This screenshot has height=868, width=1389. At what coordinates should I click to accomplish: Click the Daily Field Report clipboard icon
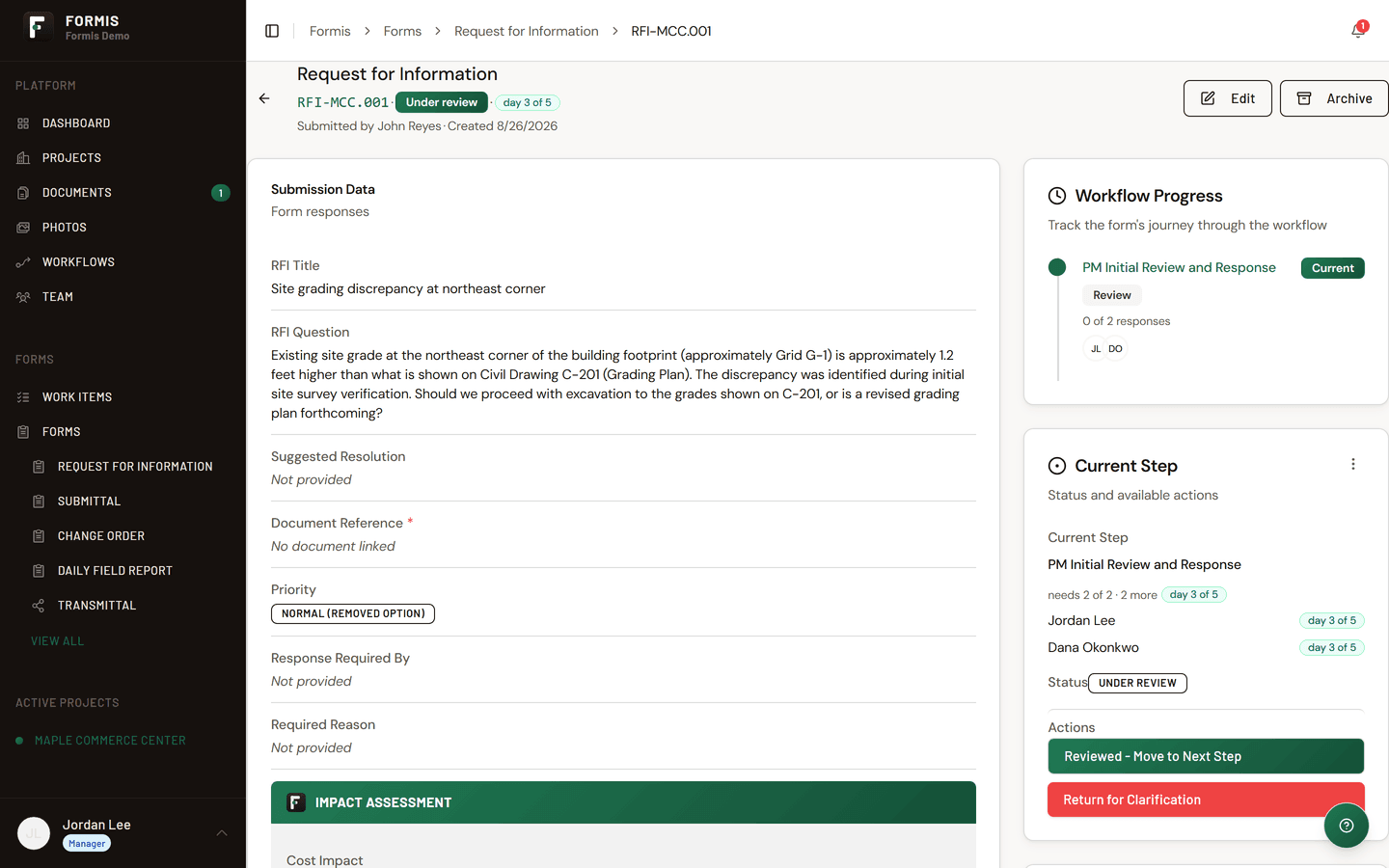tap(39, 571)
